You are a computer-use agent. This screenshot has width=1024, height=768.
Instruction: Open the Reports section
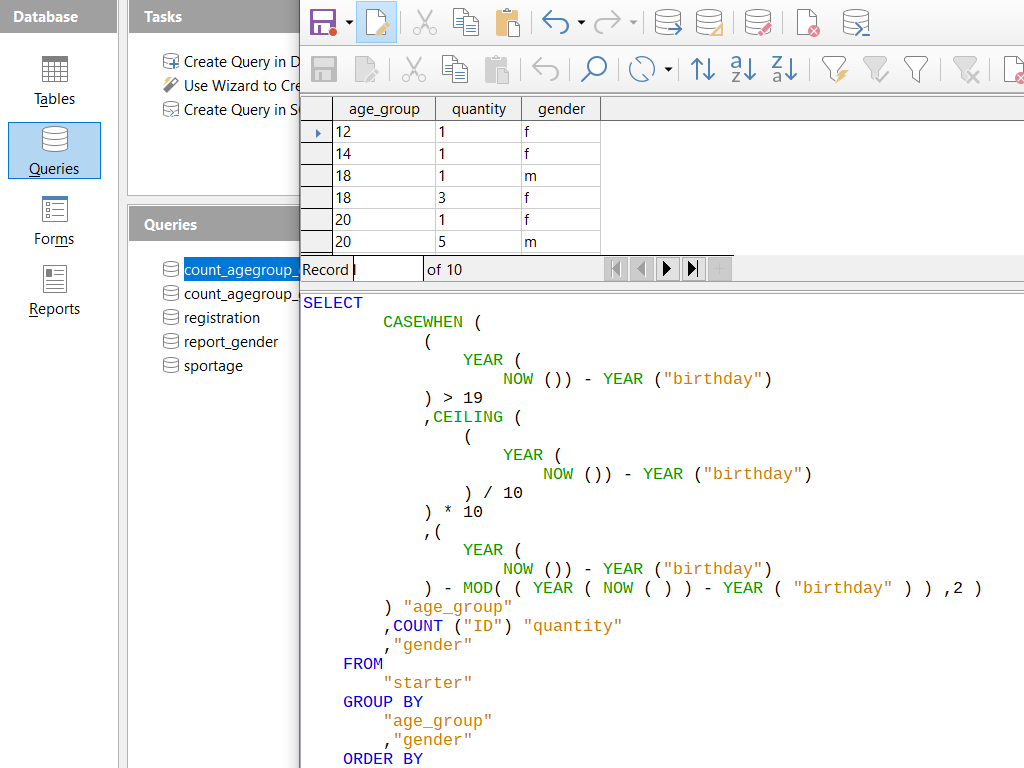click(x=54, y=292)
